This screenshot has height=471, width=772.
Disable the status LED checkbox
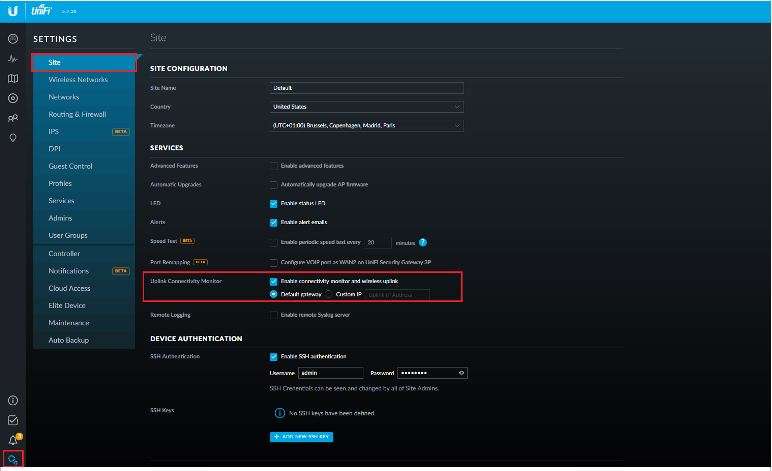click(x=274, y=203)
